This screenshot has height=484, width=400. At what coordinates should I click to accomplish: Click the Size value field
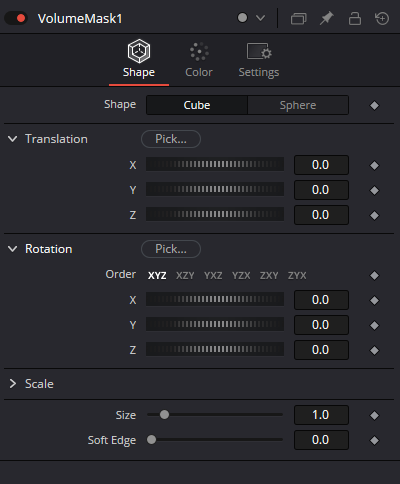(x=321, y=415)
